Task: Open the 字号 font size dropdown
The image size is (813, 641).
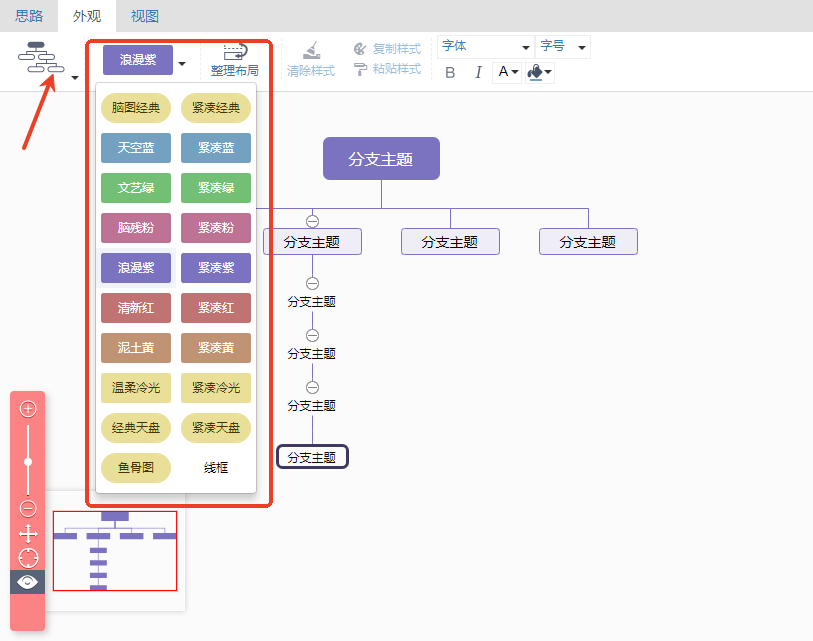Action: [563, 47]
